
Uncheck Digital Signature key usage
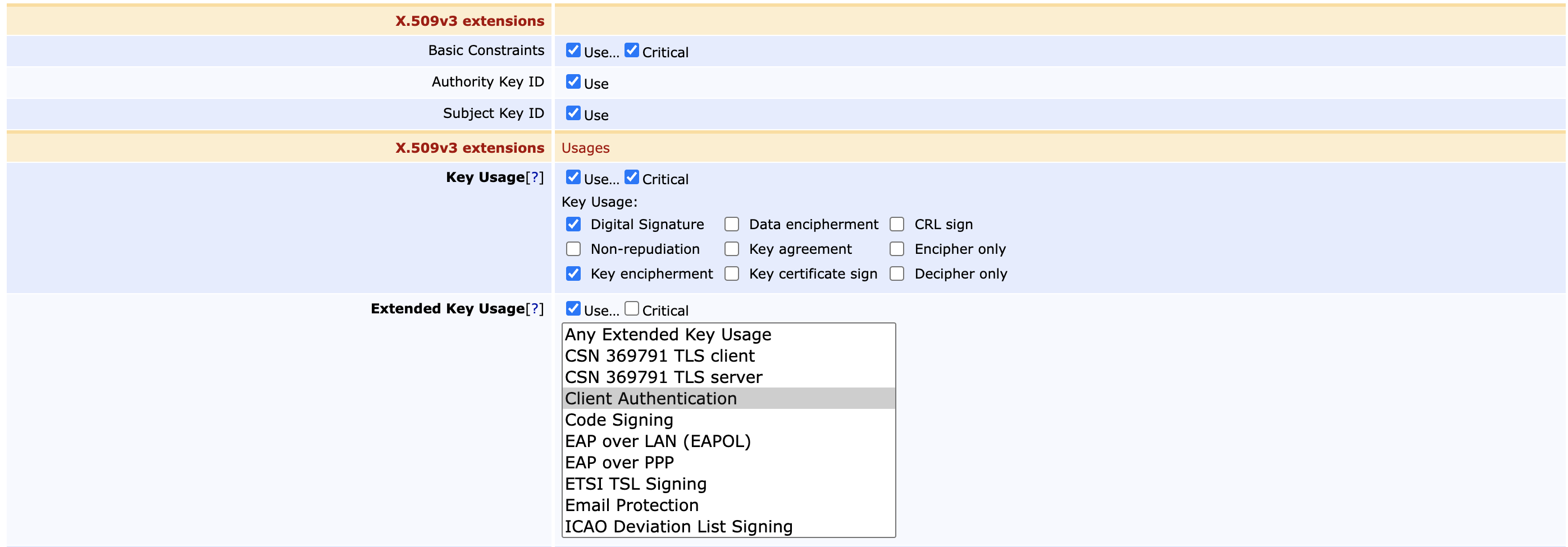pos(573,225)
